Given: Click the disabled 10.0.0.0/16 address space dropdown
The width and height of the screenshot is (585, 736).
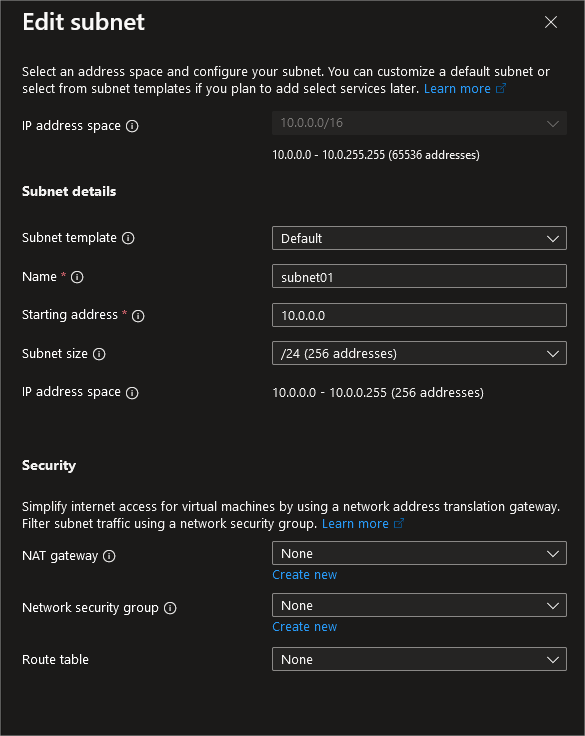Looking at the screenshot, I should [x=419, y=123].
